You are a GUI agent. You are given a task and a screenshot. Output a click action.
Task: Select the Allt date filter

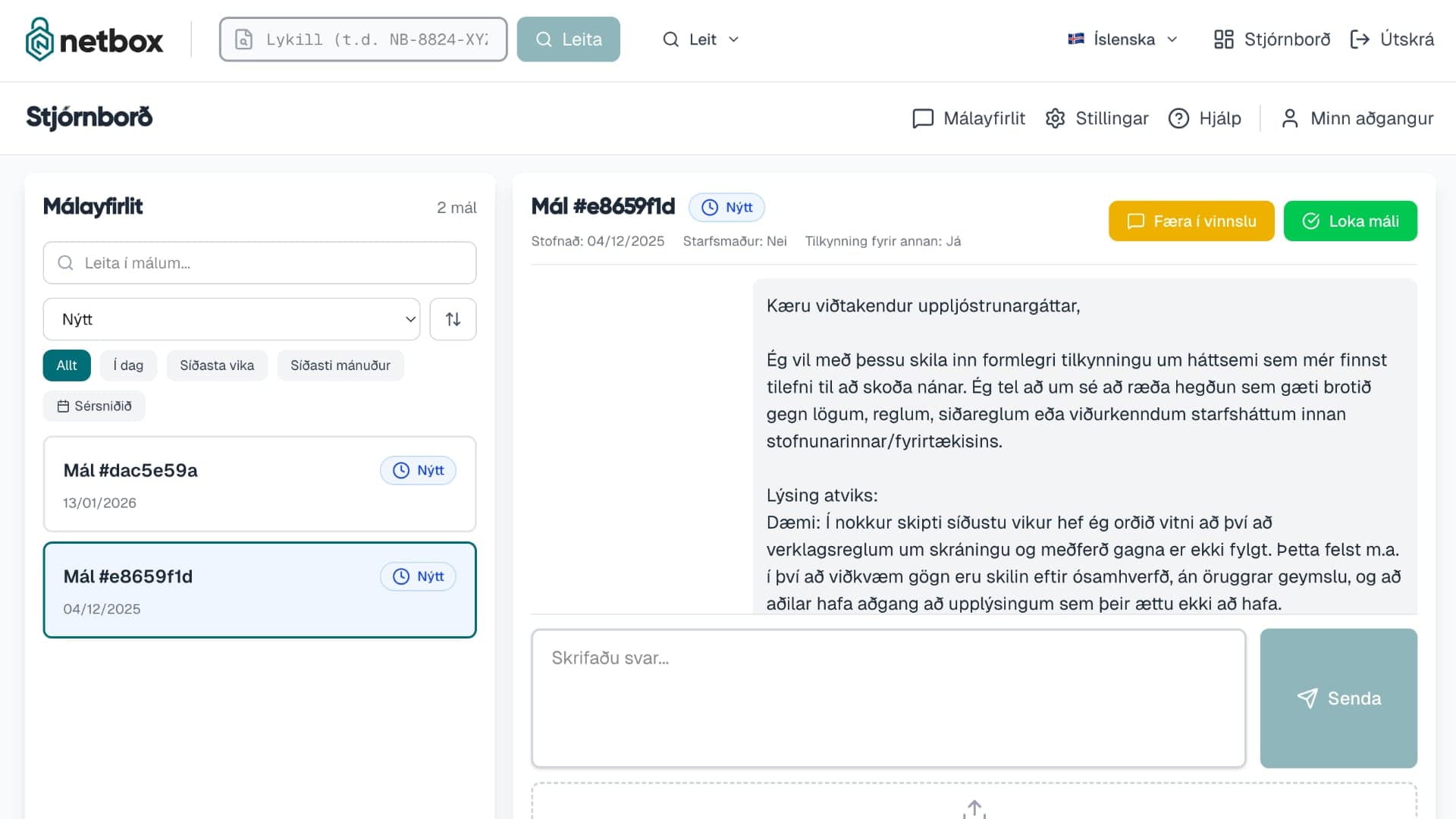tap(67, 366)
